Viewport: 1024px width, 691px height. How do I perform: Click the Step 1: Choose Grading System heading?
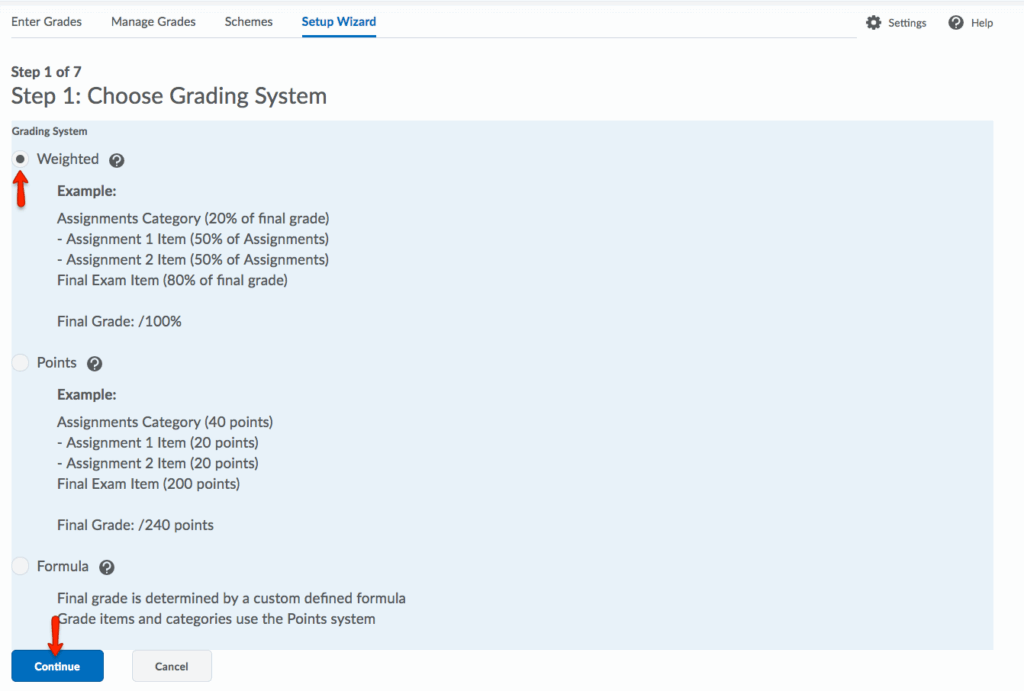click(169, 97)
